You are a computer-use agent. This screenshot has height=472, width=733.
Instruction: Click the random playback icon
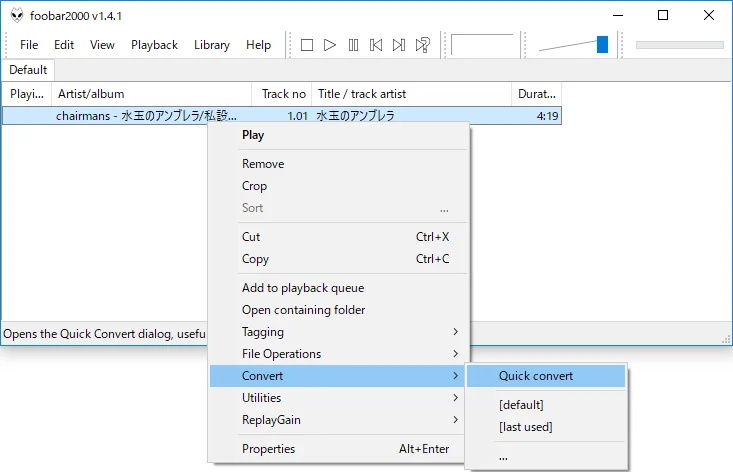(422, 45)
